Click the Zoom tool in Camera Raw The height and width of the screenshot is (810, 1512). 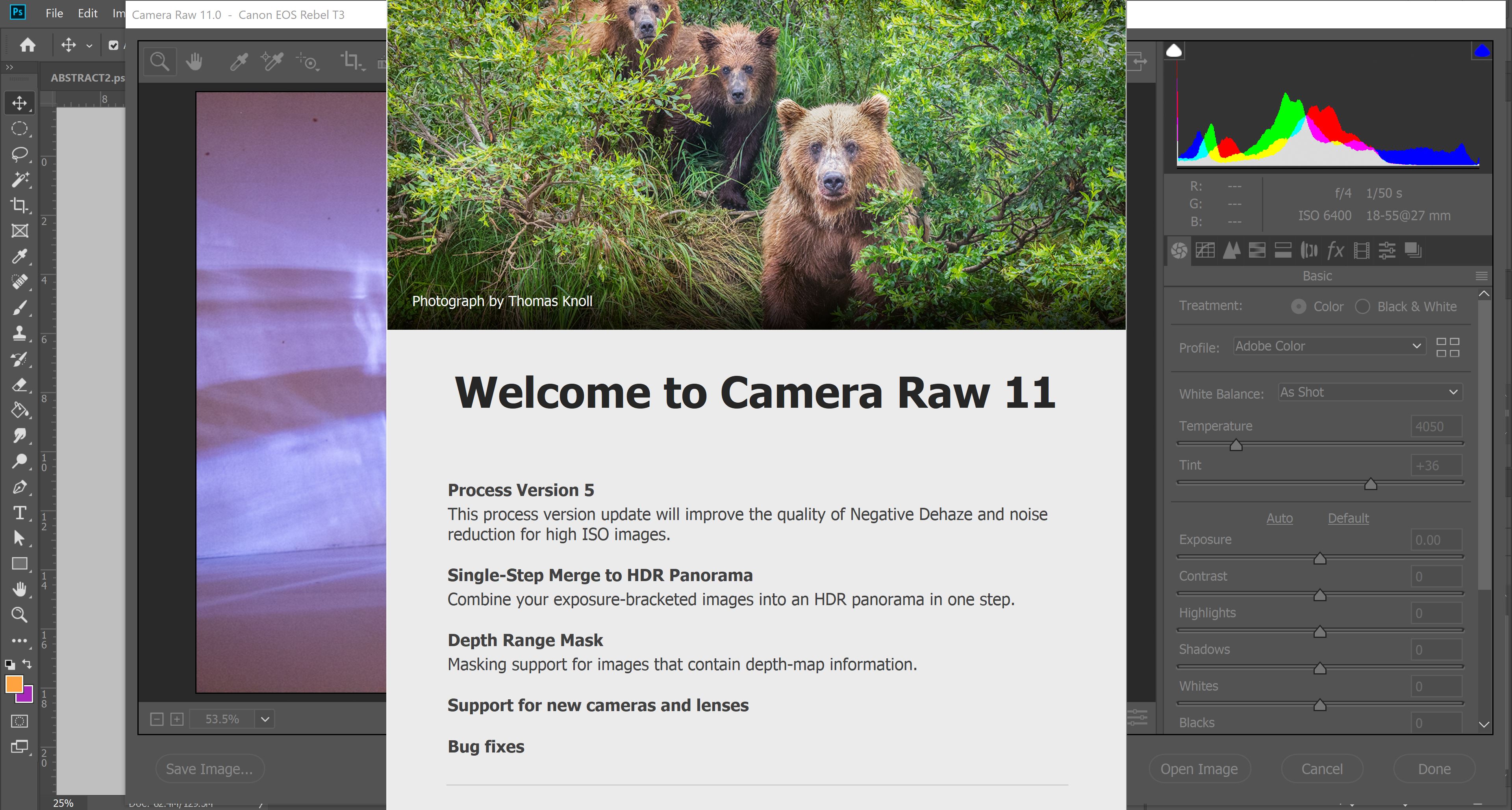(x=159, y=61)
